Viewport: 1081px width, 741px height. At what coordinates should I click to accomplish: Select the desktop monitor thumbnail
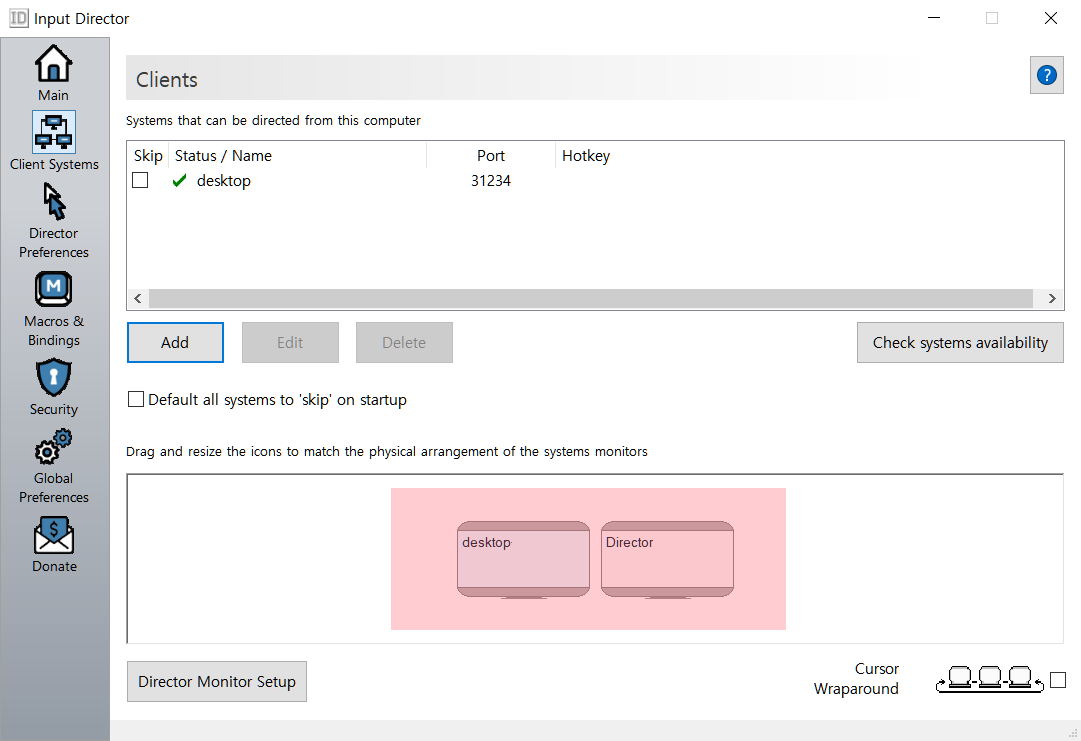523,560
